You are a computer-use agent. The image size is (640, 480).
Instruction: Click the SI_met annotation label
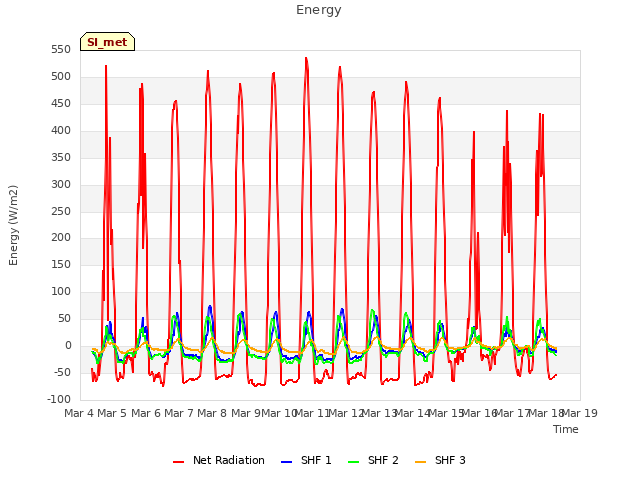107,42
